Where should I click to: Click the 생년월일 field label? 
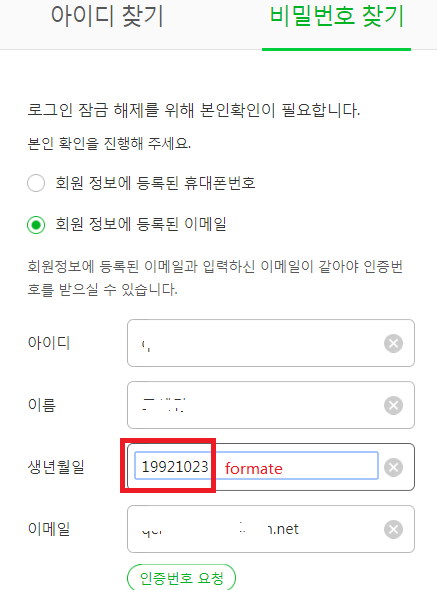(x=56, y=467)
